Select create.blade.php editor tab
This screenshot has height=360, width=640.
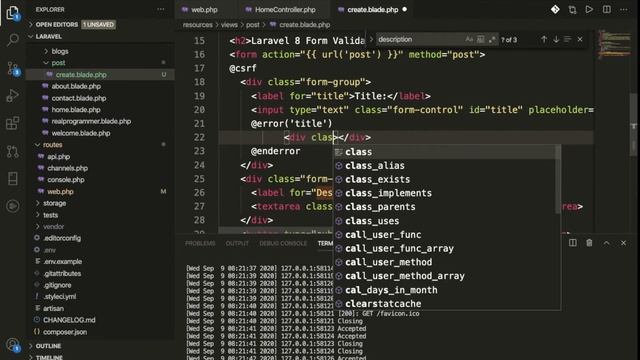click(372, 9)
